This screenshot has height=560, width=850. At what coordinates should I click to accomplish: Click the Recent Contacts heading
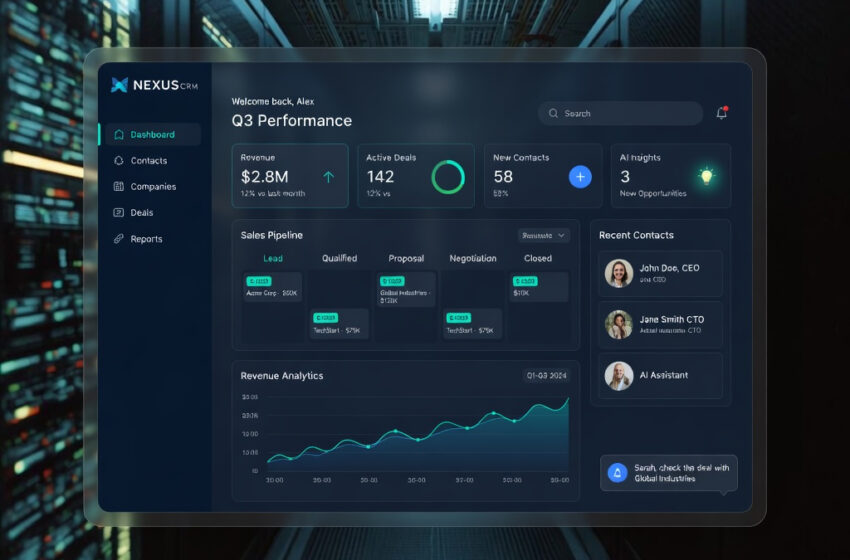[636, 235]
